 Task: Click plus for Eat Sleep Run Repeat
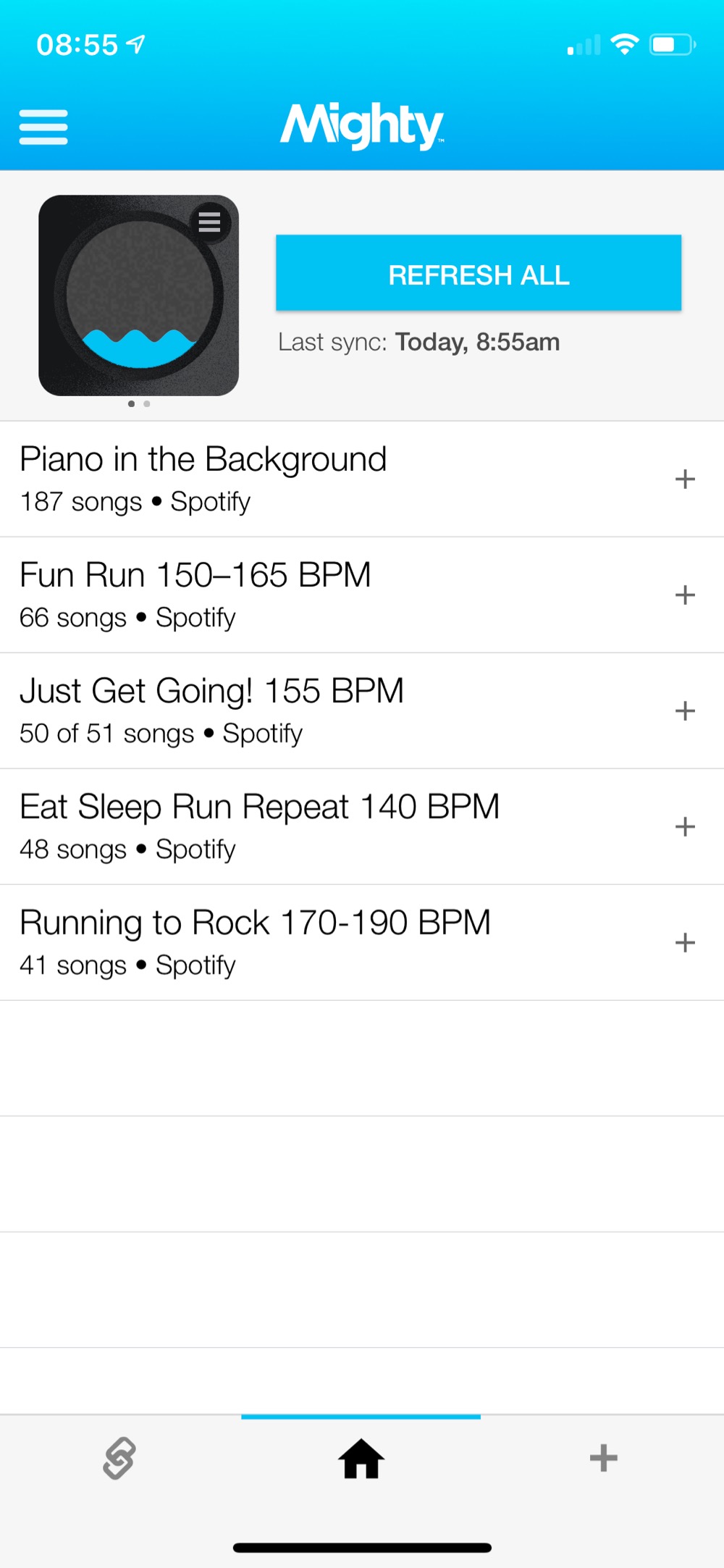[x=684, y=826]
